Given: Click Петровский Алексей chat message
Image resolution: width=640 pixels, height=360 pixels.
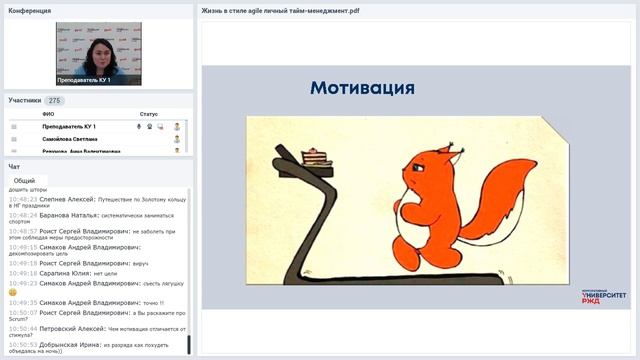Looking at the screenshot, I should 97,331.
